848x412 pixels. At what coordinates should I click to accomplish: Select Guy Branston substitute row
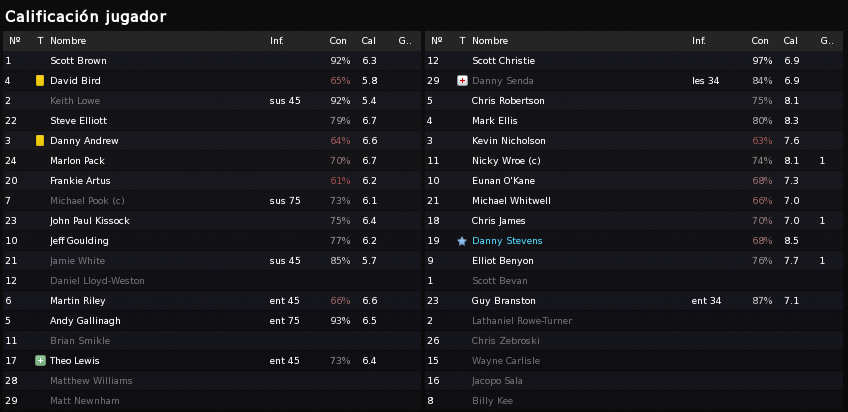coord(634,301)
